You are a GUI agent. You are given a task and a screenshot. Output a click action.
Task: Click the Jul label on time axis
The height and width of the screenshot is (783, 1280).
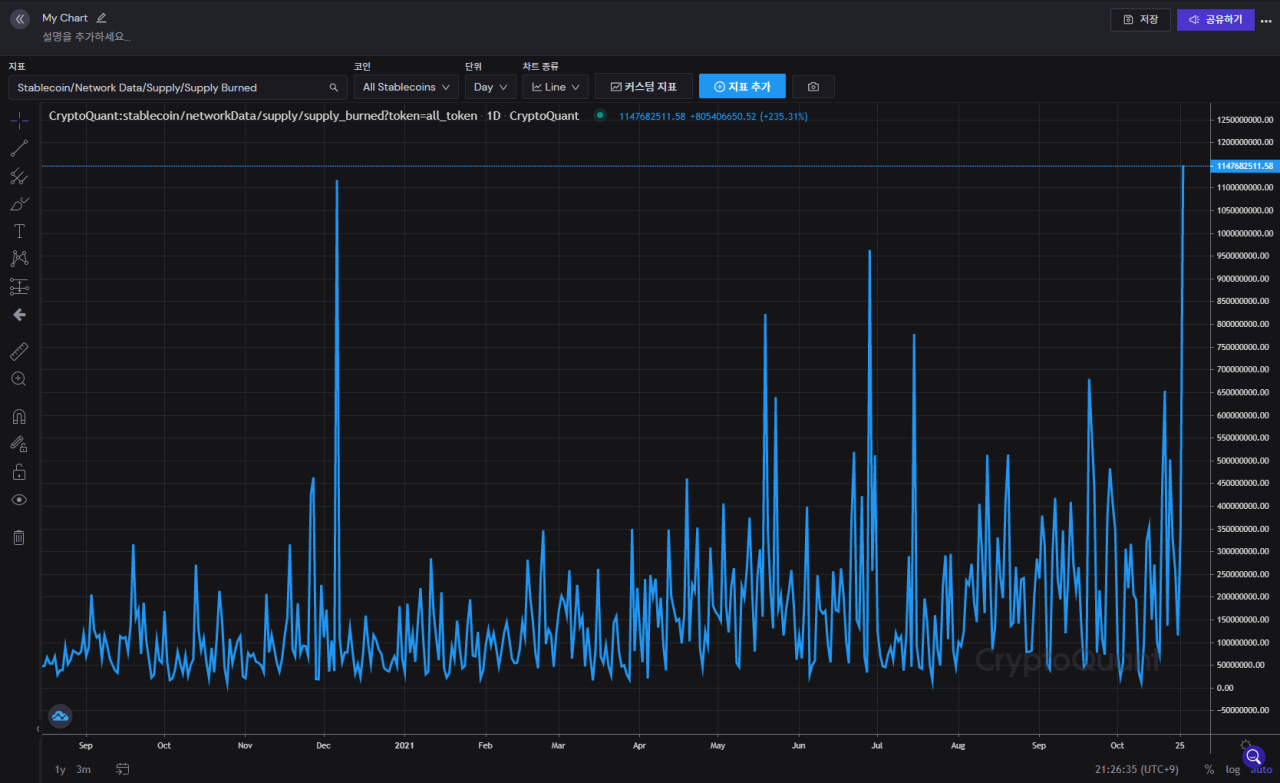[x=877, y=745]
